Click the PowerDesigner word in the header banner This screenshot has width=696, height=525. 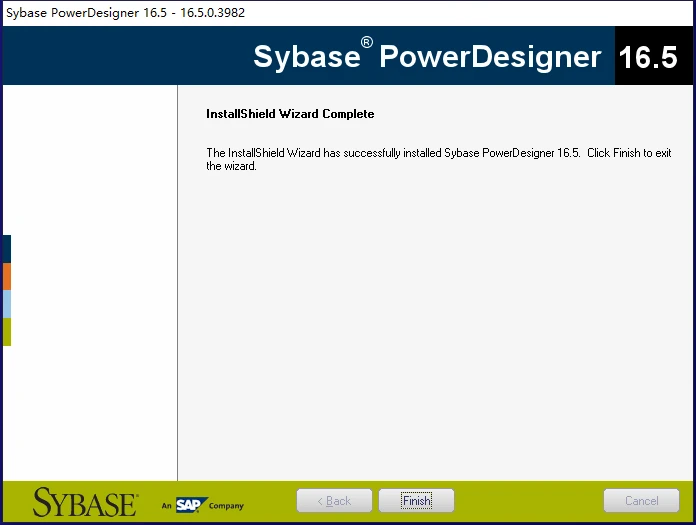(490, 57)
